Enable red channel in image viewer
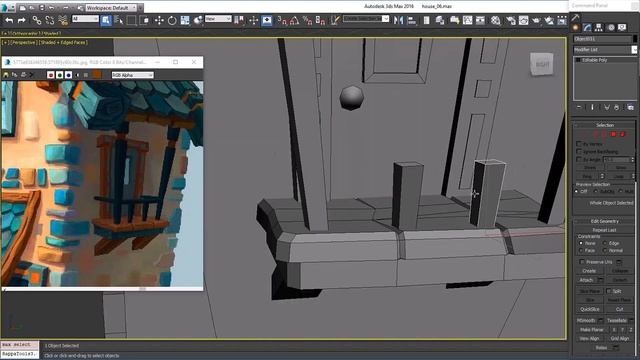Screen dimensions: 640x360 (x=51, y=75)
